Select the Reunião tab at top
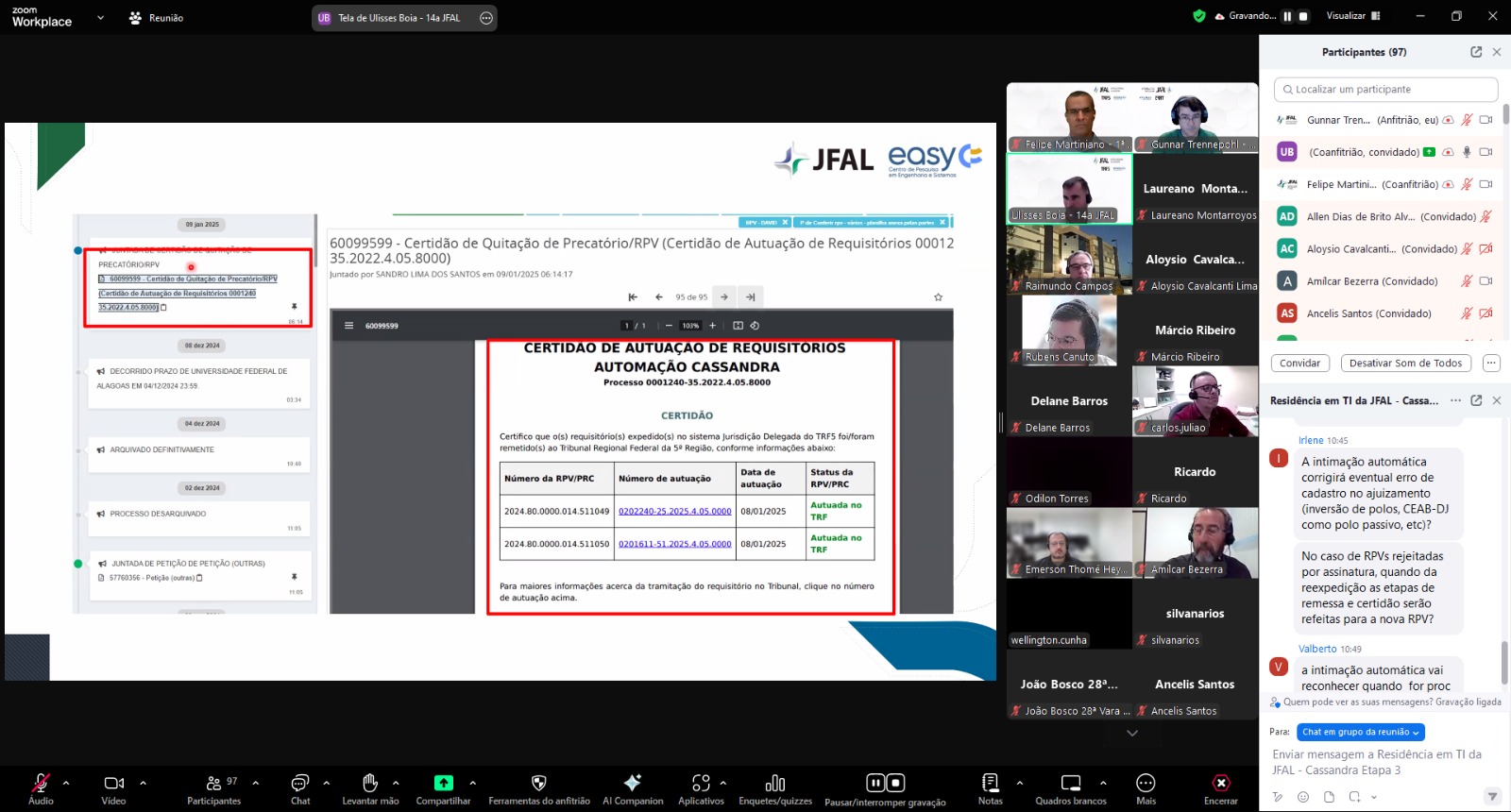 [157, 18]
